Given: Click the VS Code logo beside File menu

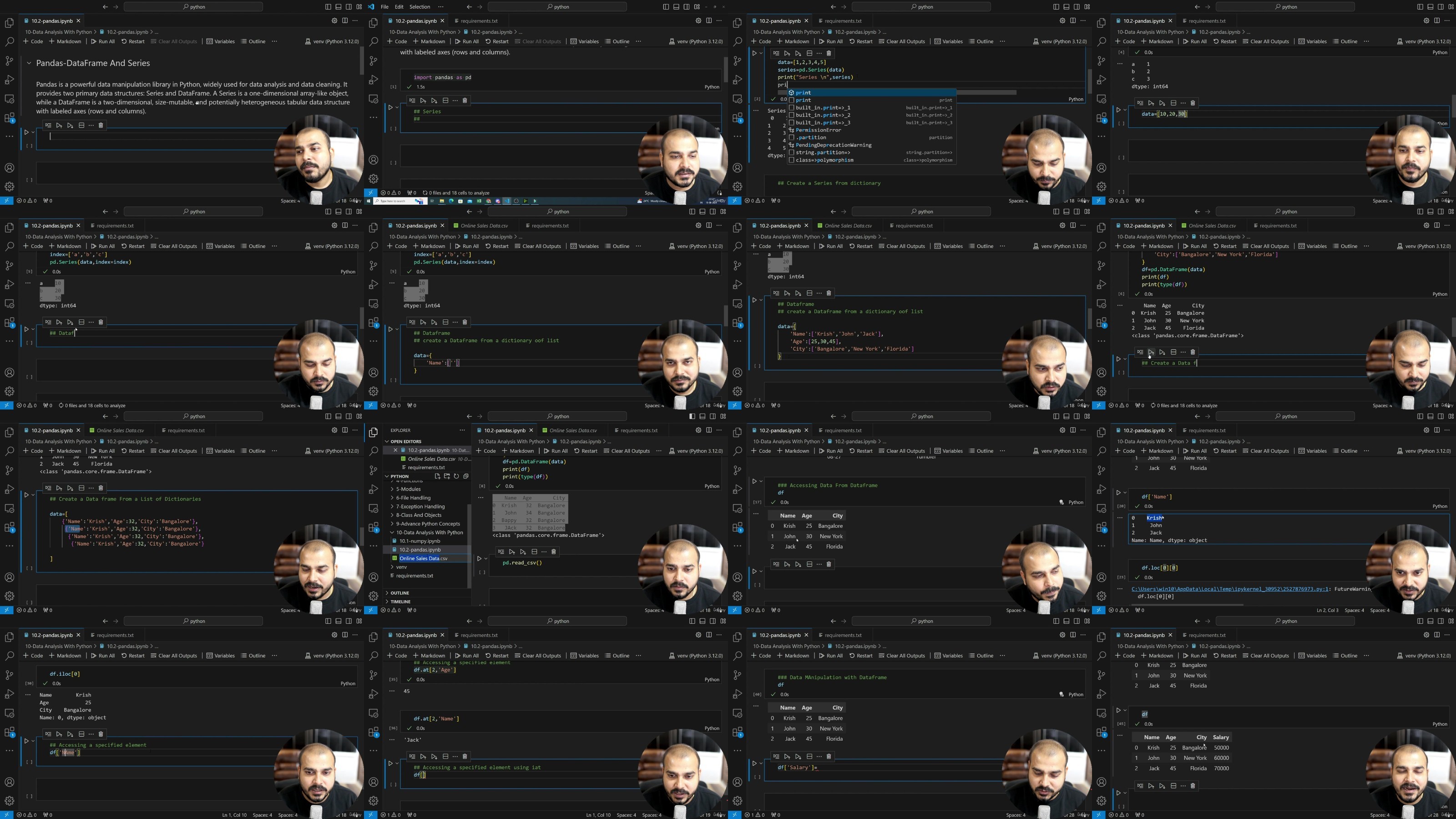Looking at the screenshot, I should (x=371, y=7).
